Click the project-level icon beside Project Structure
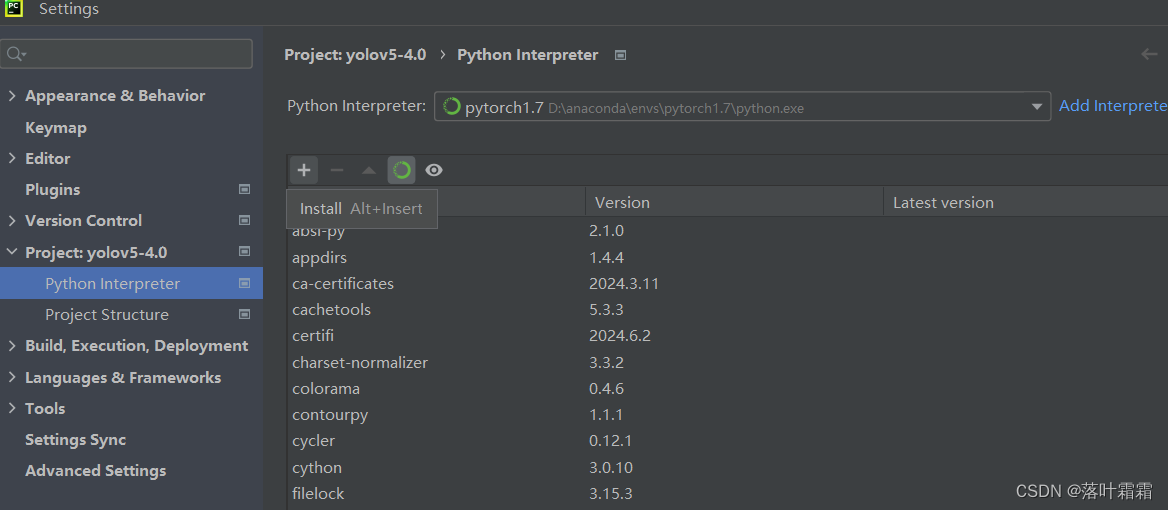 click(244, 314)
